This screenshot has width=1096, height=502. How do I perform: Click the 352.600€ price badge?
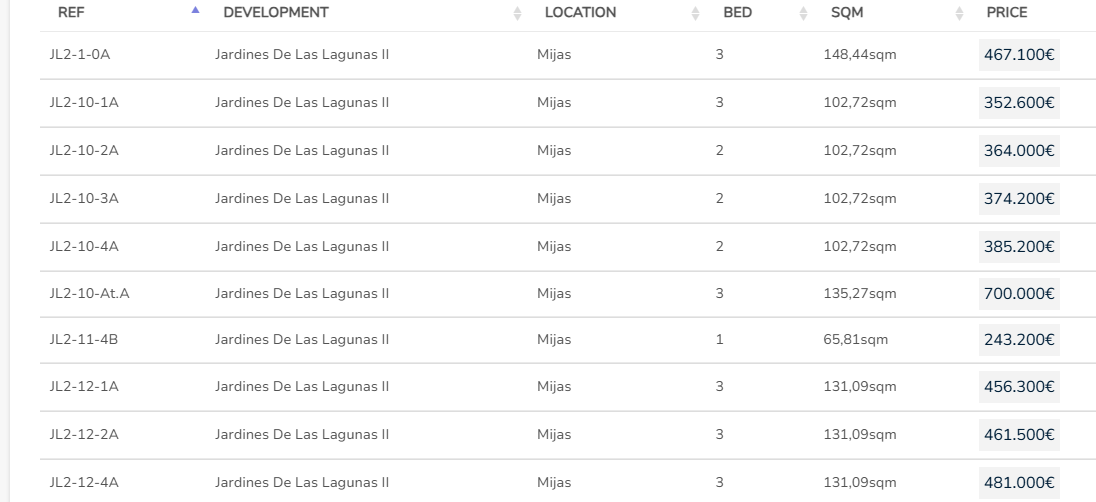click(x=1019, y=103)
